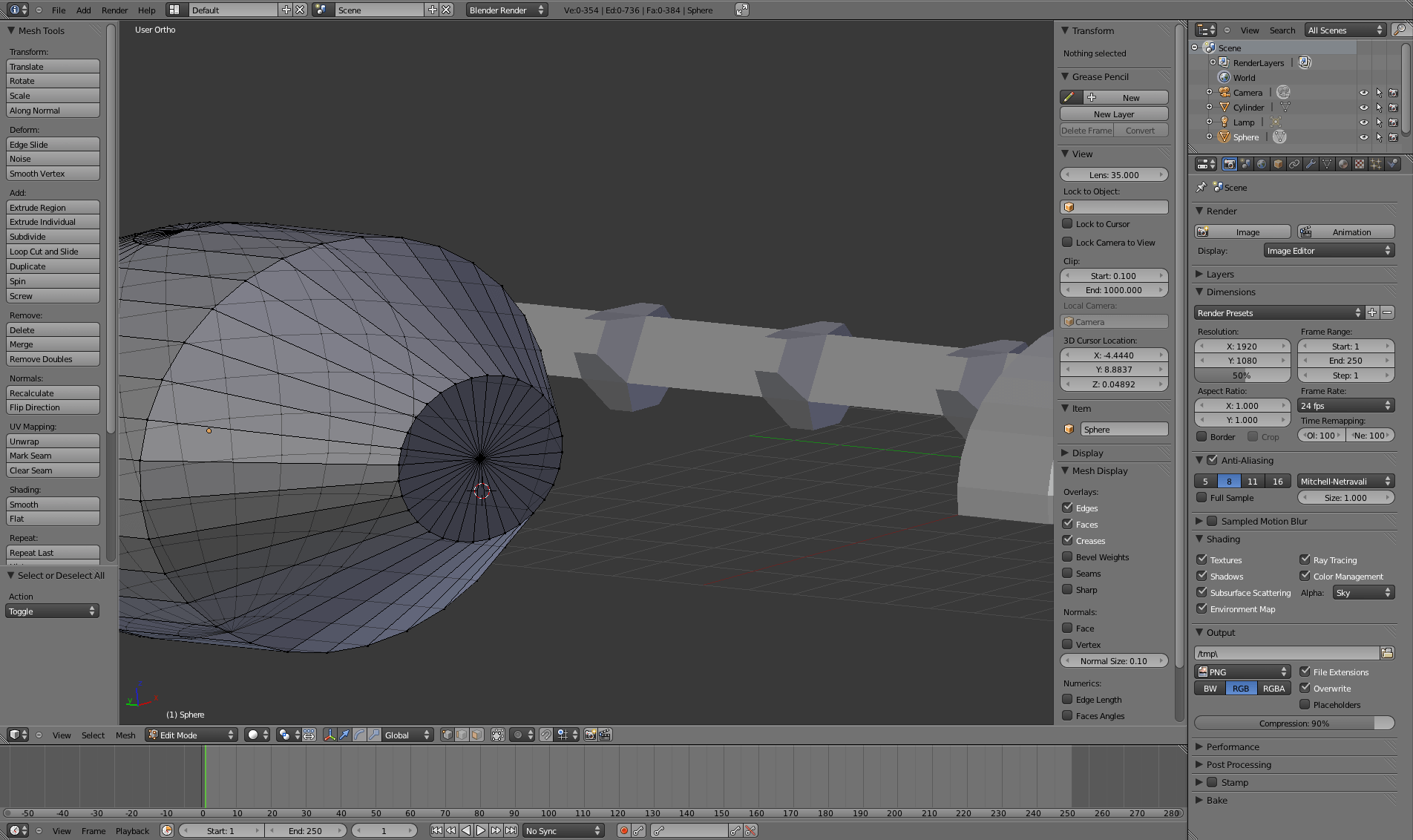This screenshot has width=1413, height=840.
Task: Open the Add menu in top bar
Action: tap(83, 10)
